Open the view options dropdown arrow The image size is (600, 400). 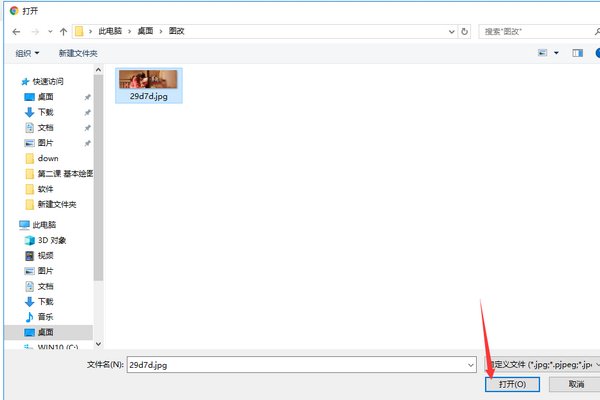[556, 52]
